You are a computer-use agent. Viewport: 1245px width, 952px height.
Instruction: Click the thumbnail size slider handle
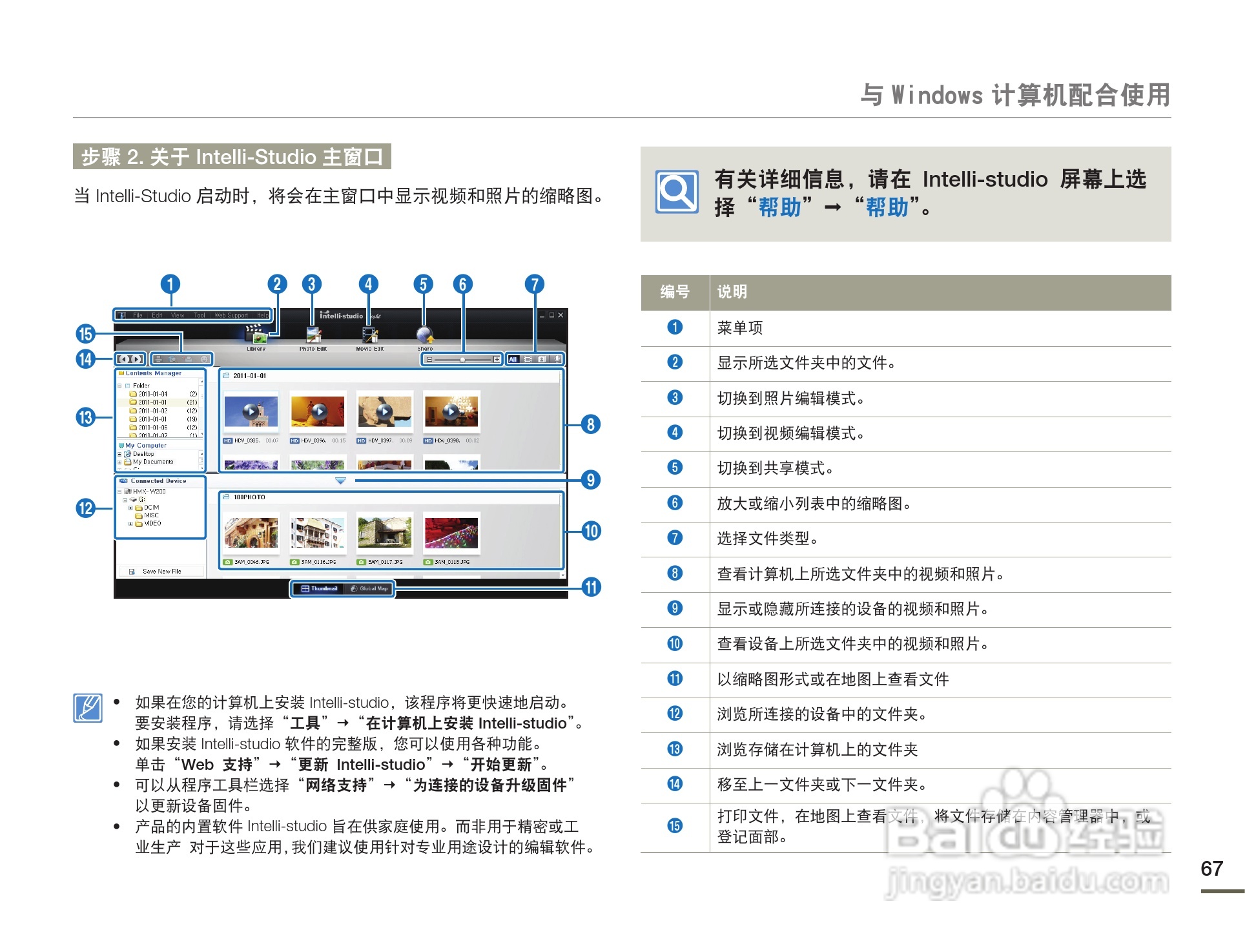[462, 360]
